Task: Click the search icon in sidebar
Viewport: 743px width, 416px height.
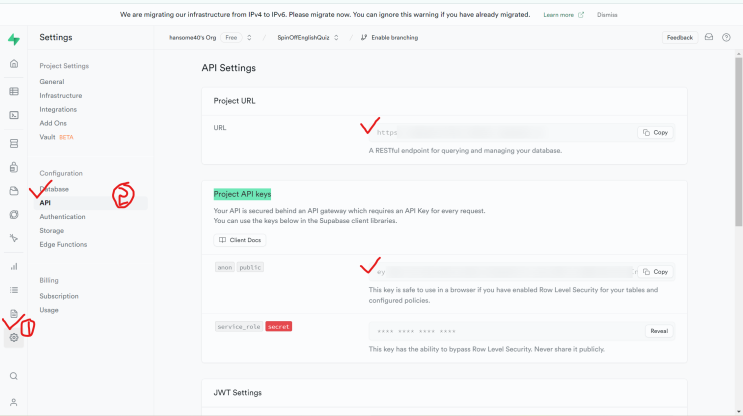Action: [x=14, y=376]
